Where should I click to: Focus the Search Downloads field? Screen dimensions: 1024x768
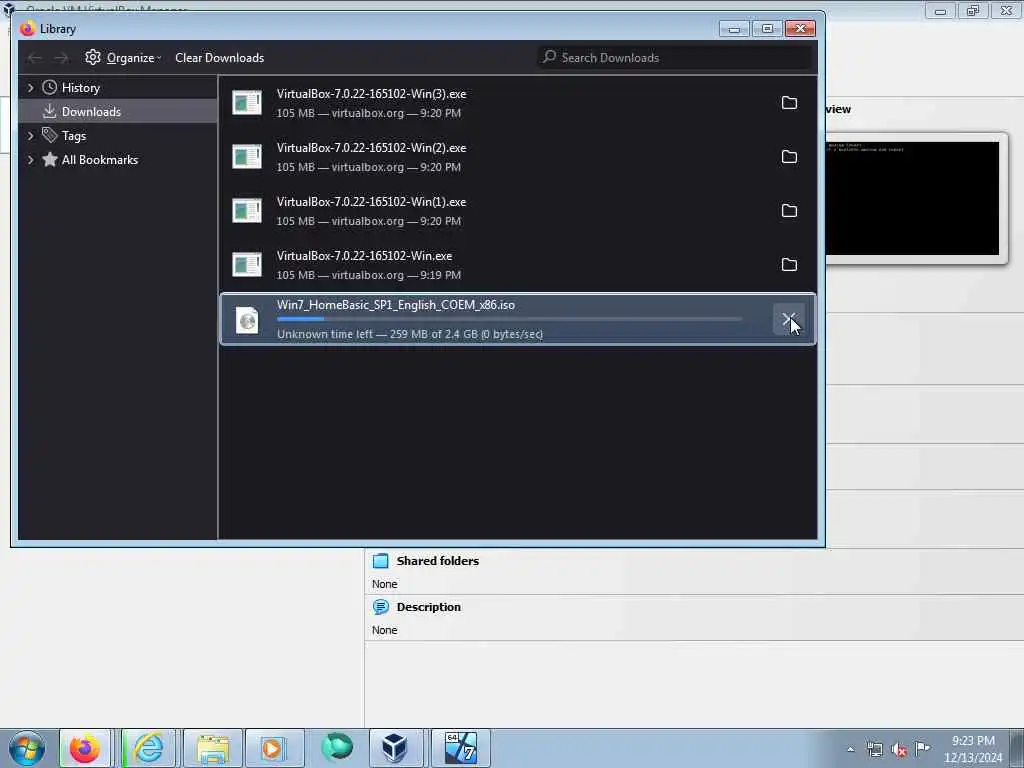coord(675,57)
